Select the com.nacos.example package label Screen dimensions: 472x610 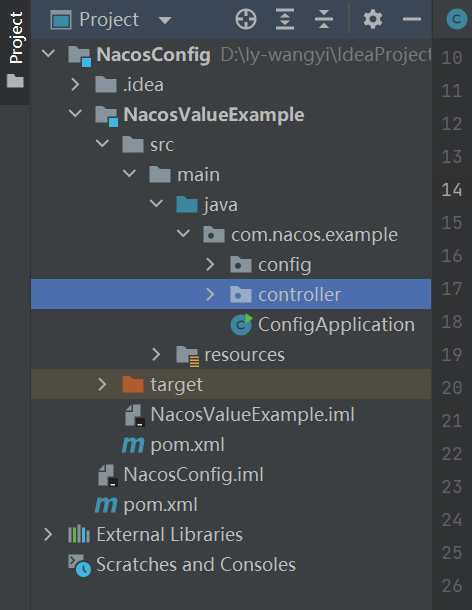pos(314,235)
